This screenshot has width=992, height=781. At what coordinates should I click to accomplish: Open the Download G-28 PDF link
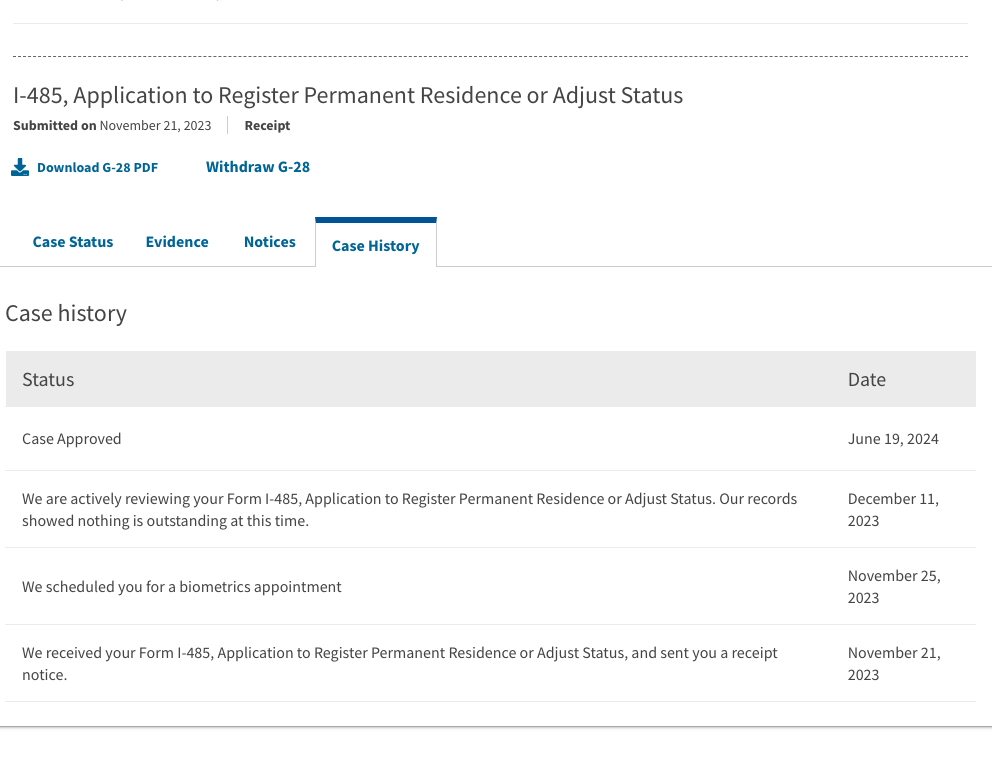click(x=97, y=167)
